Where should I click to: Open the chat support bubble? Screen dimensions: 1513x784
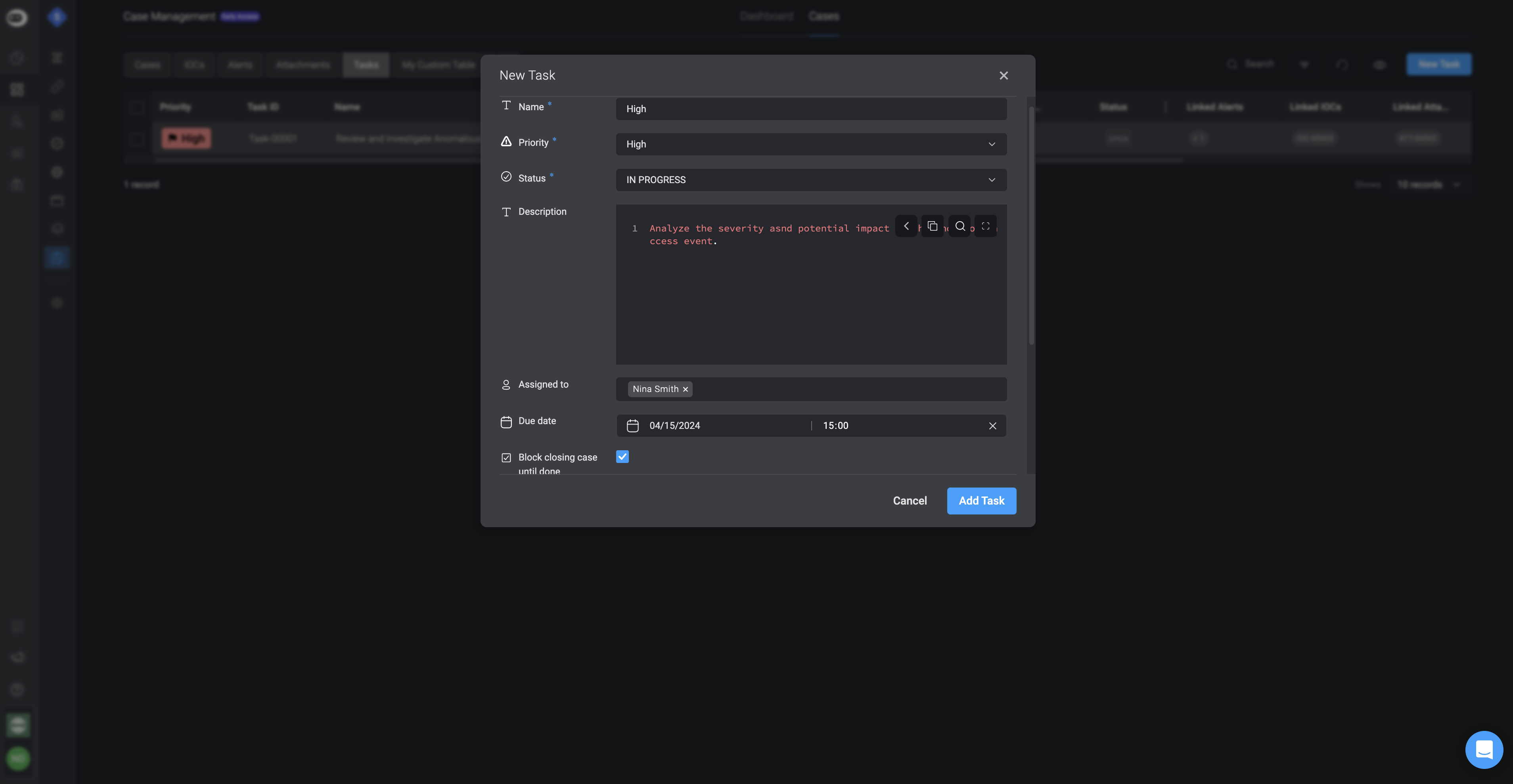pos(1484,750)
